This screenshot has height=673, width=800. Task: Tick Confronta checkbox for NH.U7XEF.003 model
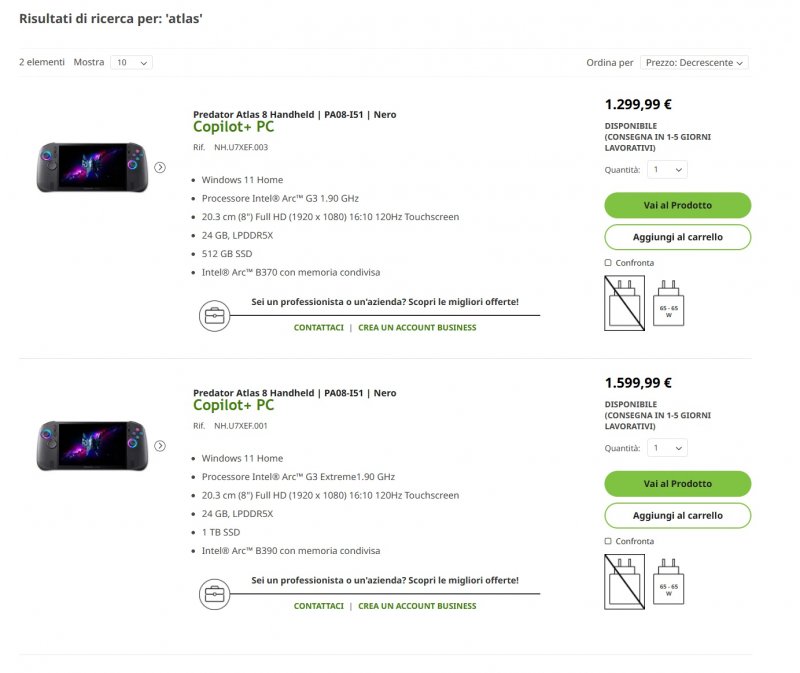(608, 263)
